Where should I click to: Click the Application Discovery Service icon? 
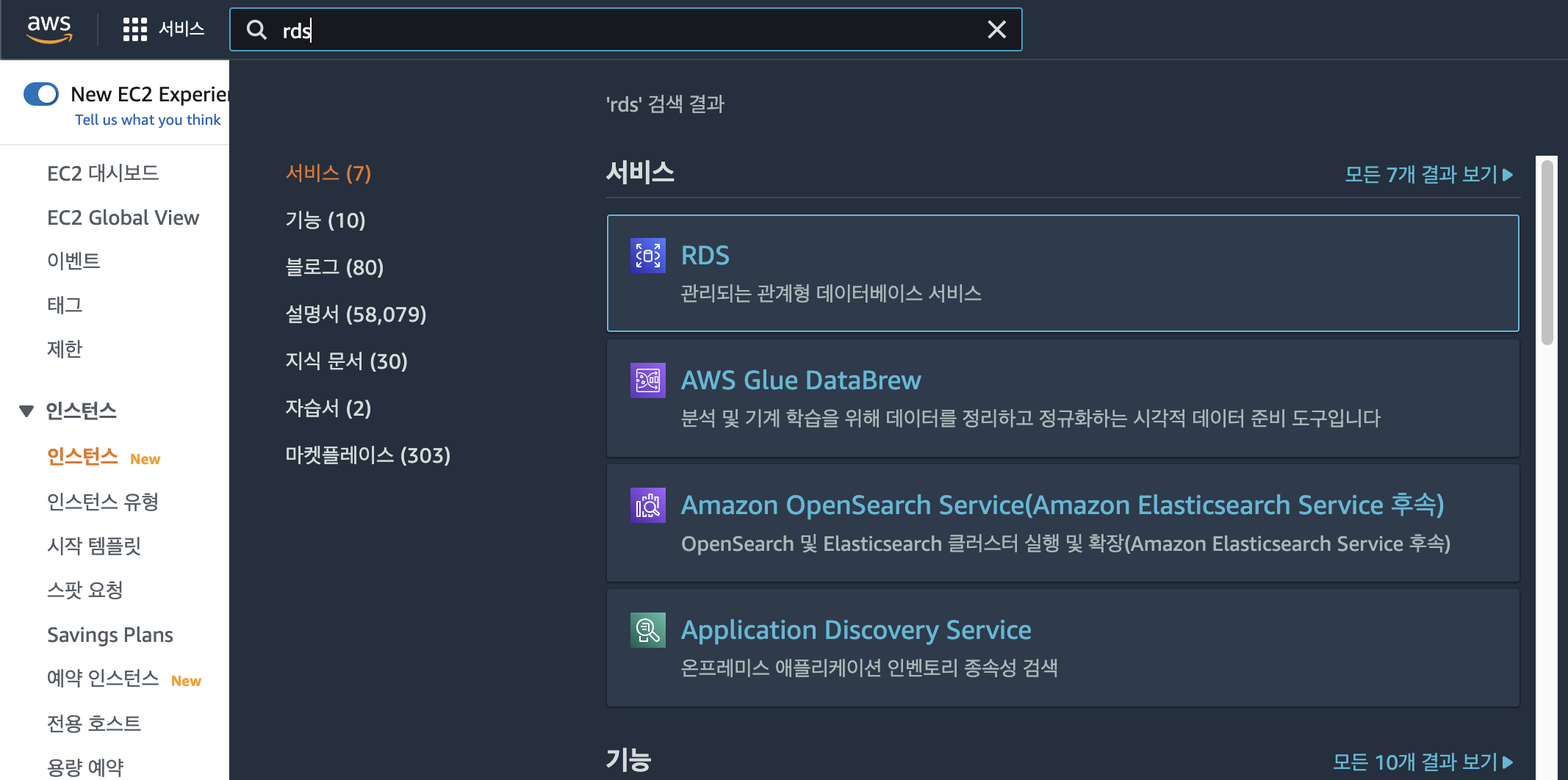tap(648, 630)
